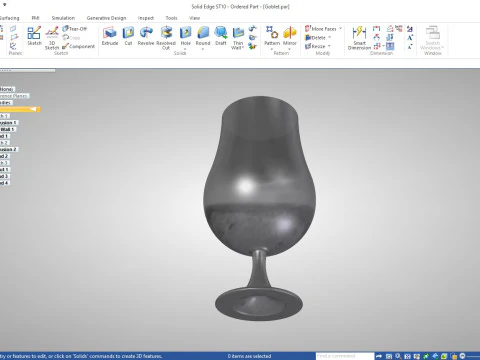This screenshot has width=480, height=360.
Task: Select the 'ence Planes' PathFinder node
Action: 14,96
